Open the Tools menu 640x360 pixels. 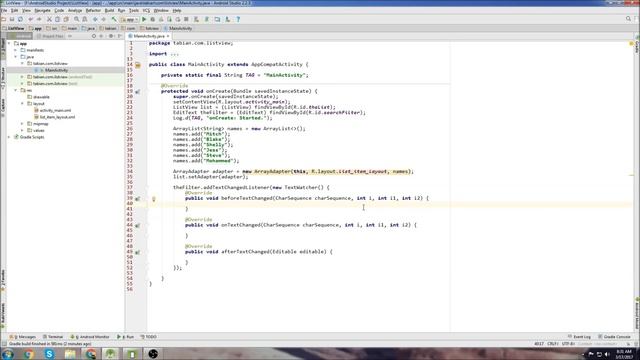[x=134, y=11]
